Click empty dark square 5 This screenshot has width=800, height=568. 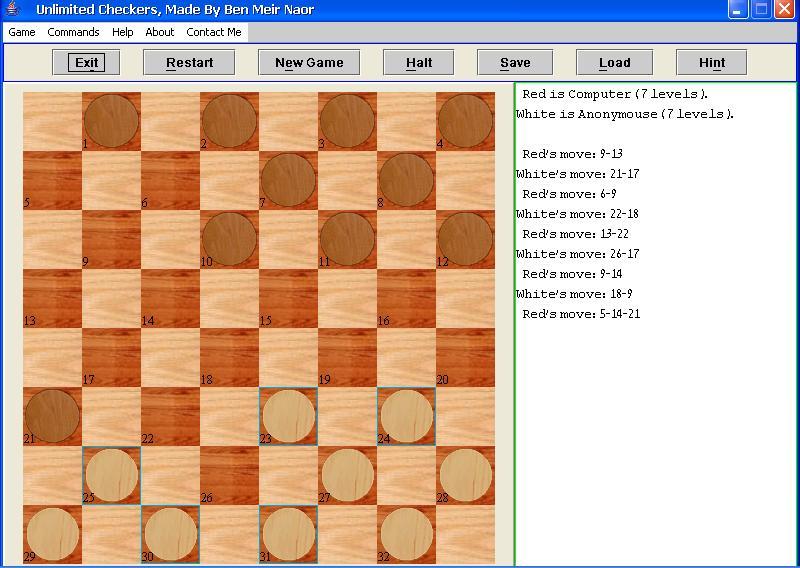[53, 180]
